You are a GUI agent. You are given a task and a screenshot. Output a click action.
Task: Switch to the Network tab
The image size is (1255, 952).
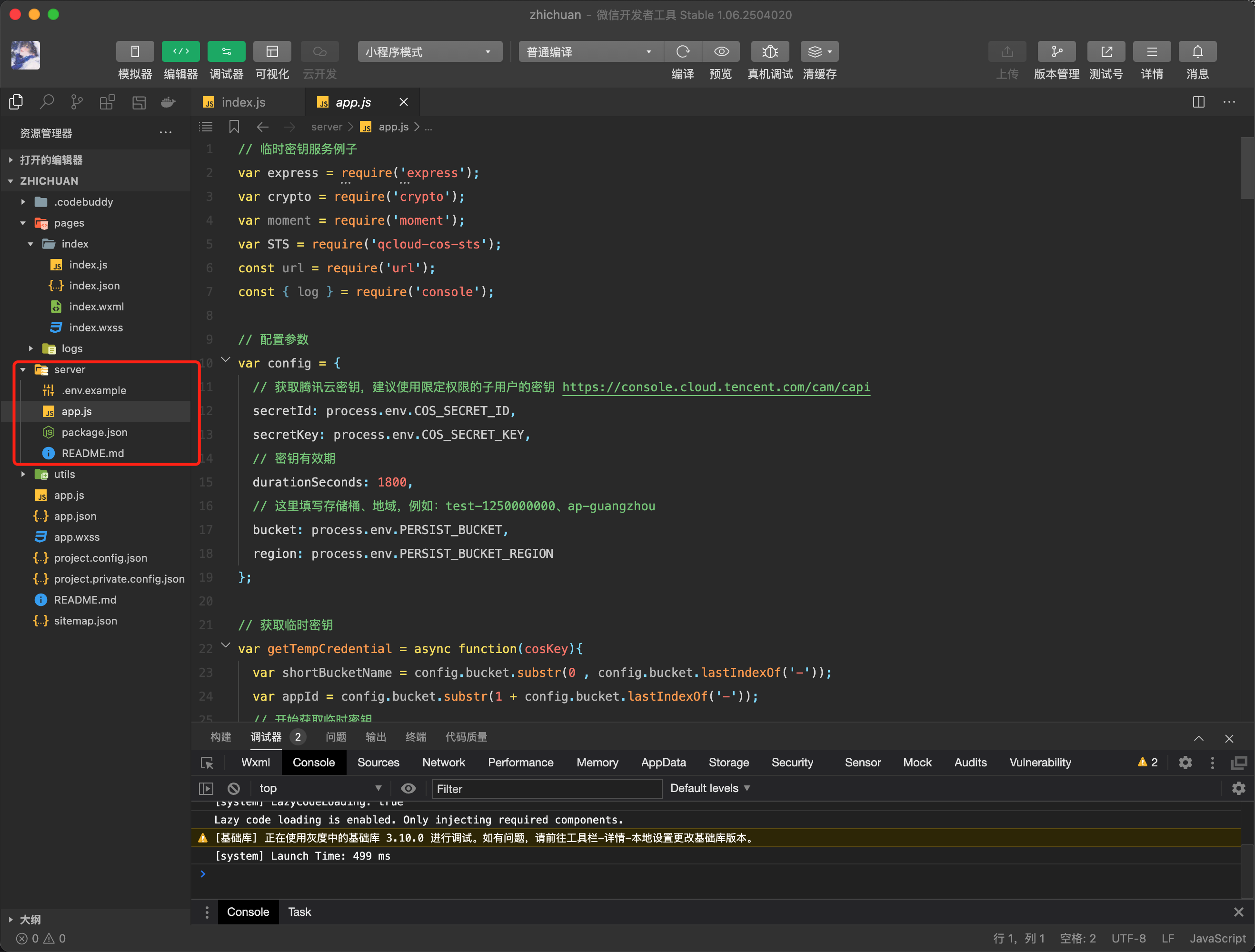tap(443, 763)
